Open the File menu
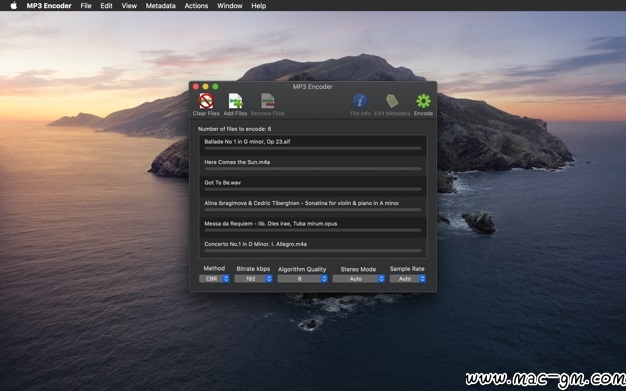Image resolution: width=626 pixels, height=391 pixels. pos(86,6)
